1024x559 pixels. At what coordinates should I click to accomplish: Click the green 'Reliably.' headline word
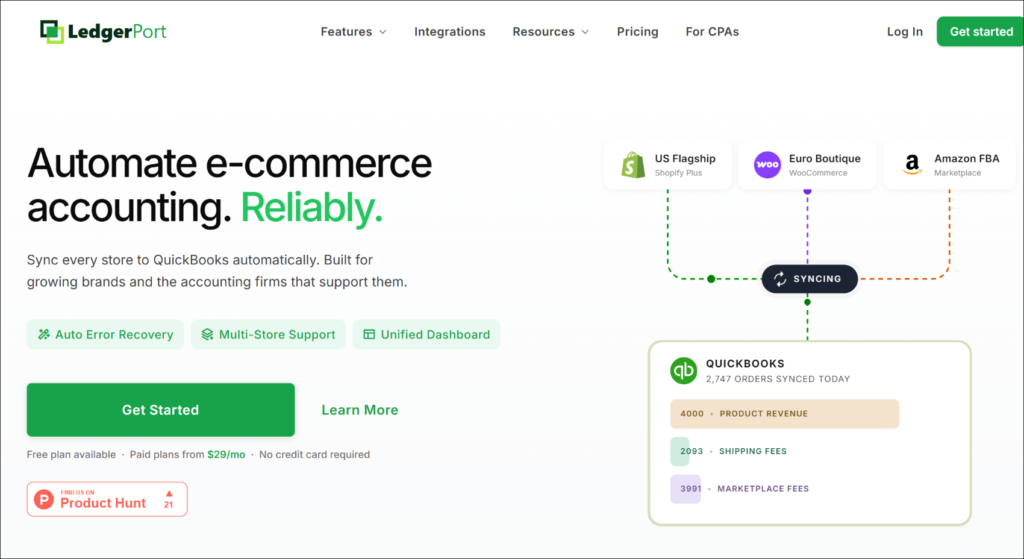[312, 208]
